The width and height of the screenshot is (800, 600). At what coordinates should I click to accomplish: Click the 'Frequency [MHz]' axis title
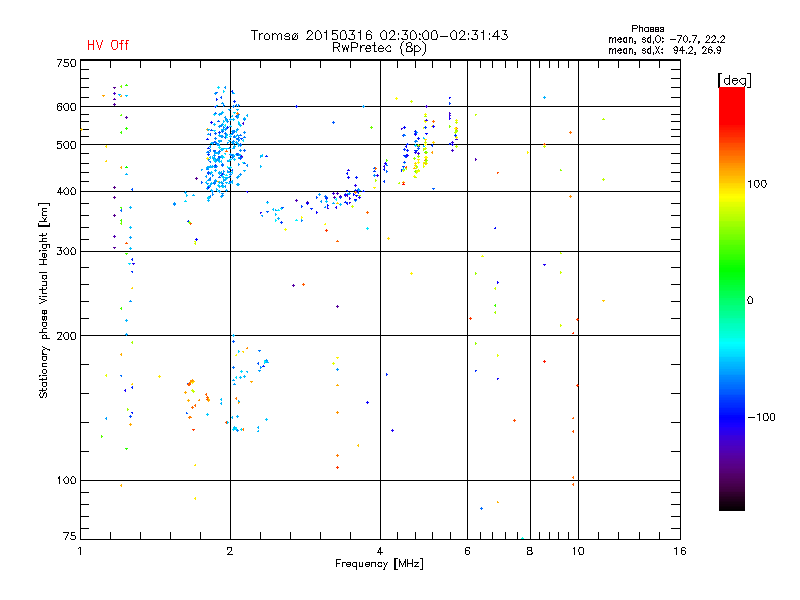pyautogui.click(x=379, y=564)
